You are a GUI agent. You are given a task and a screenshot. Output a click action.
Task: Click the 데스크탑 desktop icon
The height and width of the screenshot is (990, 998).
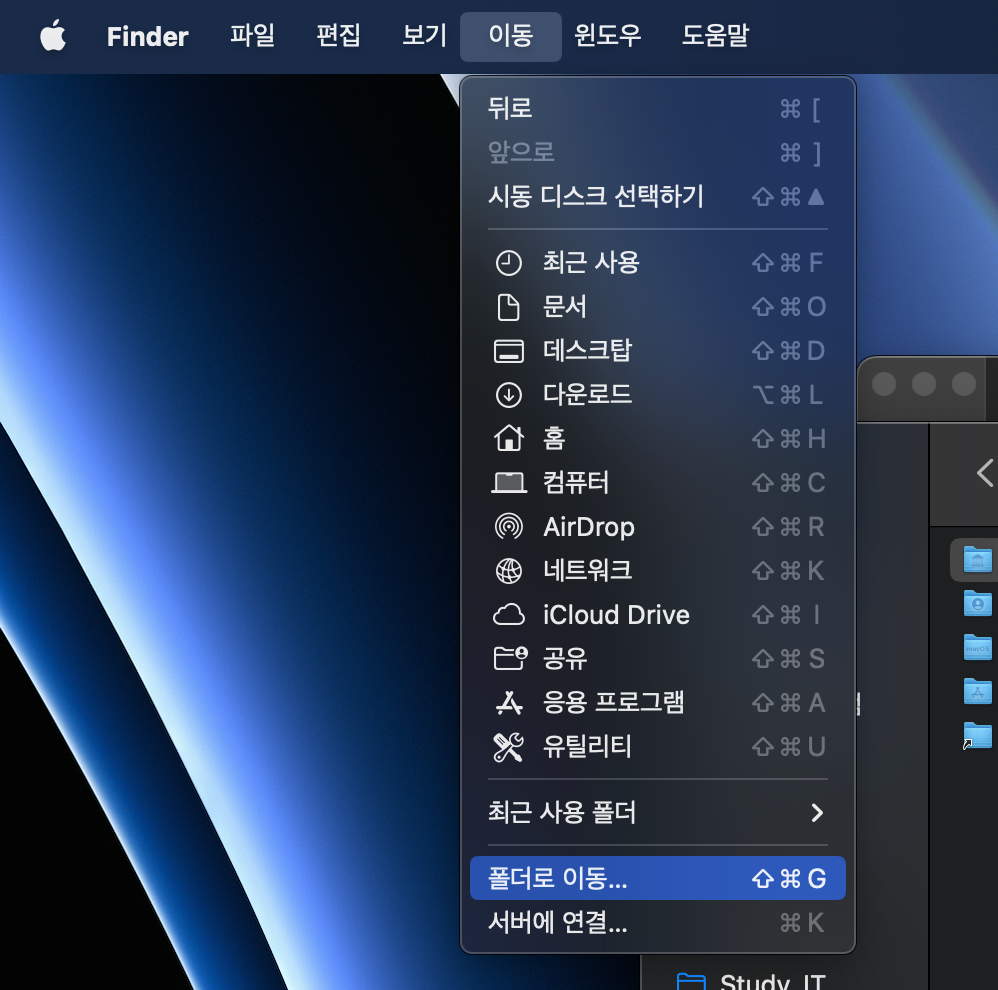click(509, 351)
